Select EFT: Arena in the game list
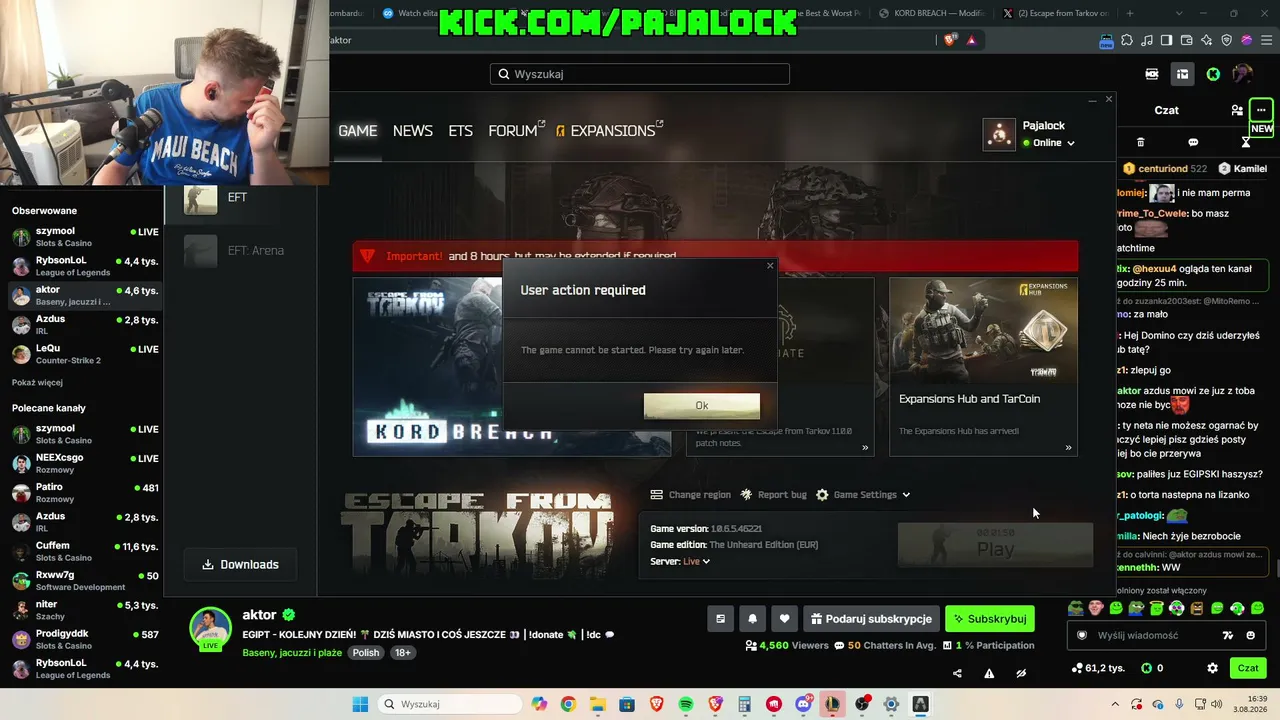 coord(240,251)
